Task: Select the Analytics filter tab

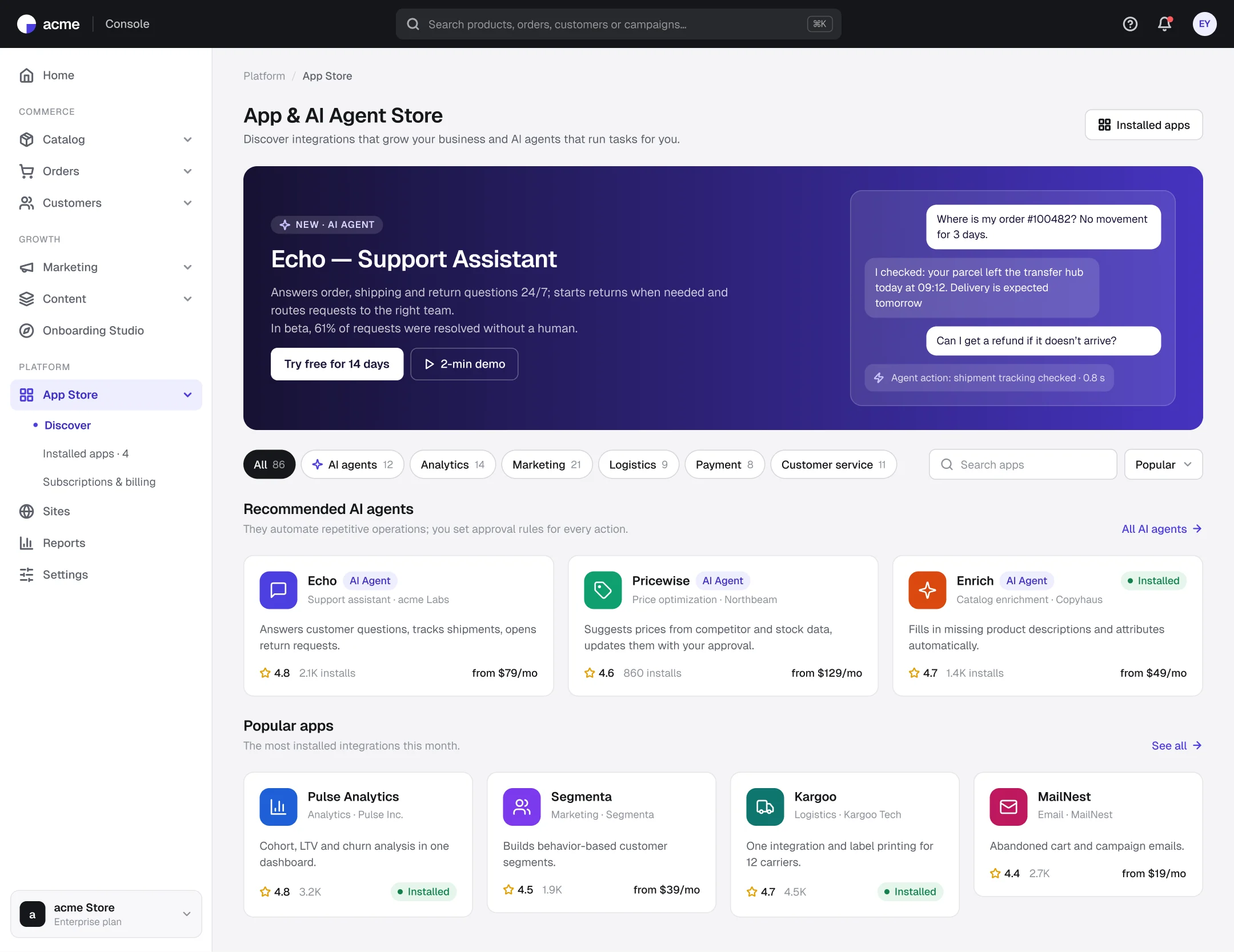Action: pos(452,464)
